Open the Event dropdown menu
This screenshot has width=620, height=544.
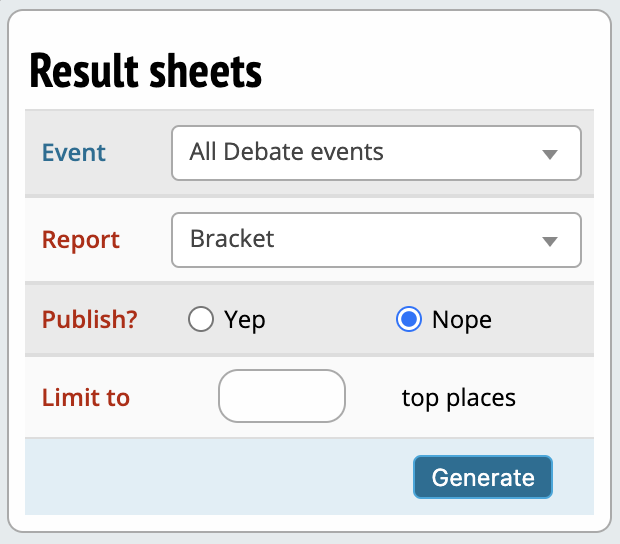click(375, 153)
